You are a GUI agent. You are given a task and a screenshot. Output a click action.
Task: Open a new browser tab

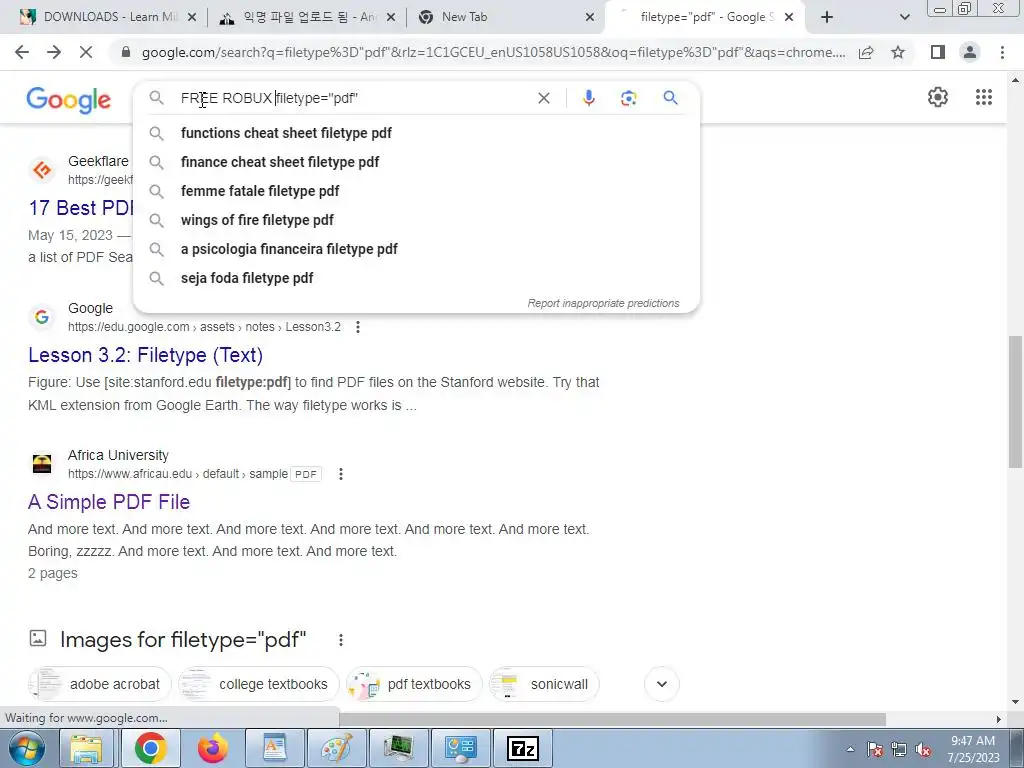pyautogui.click(x=827, y=17)
